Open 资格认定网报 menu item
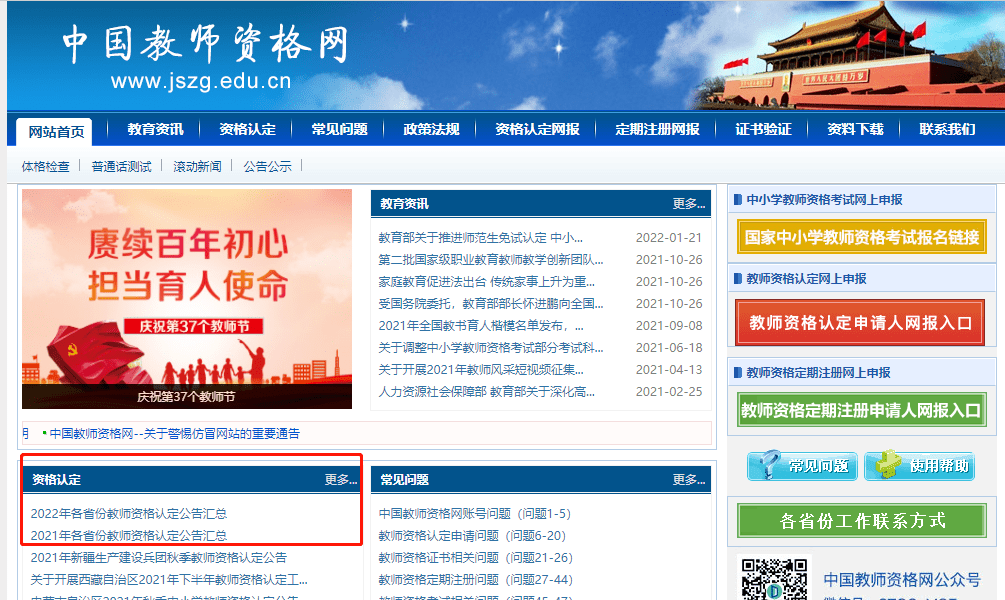 (x=537, y=129)
